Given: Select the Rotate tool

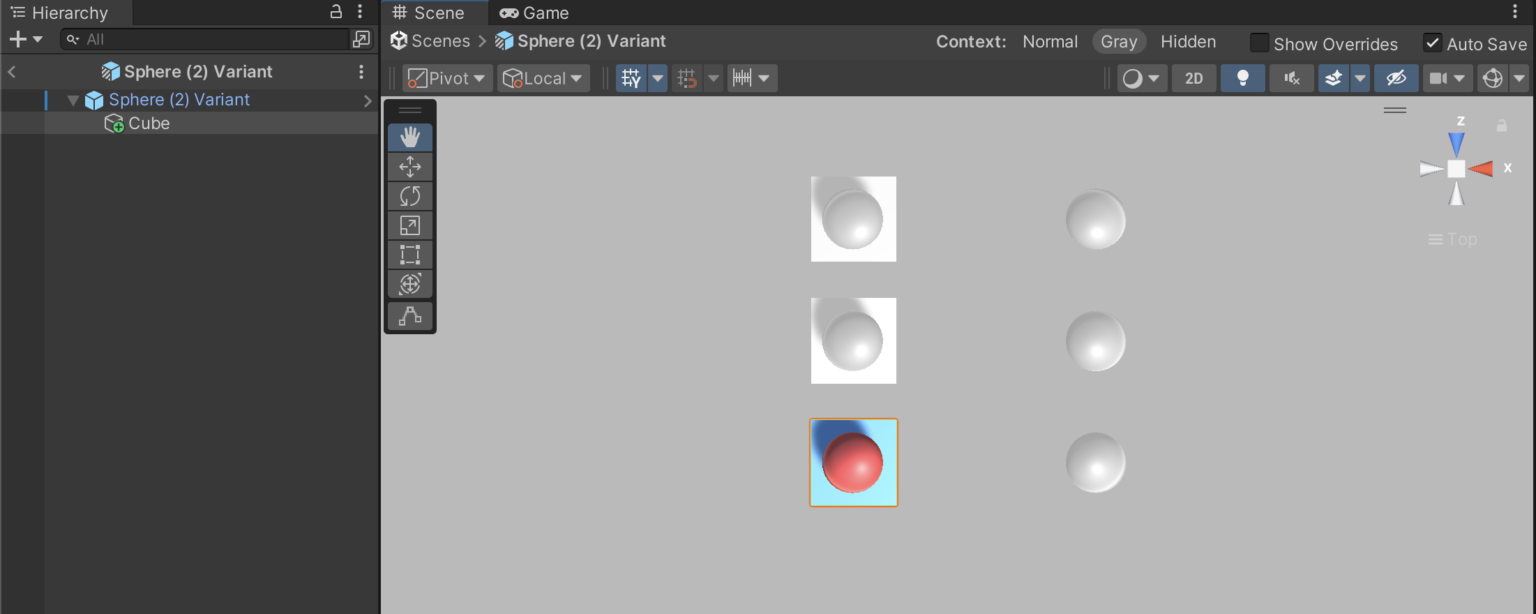Looking at the screenshot, I should click(409, 196).
